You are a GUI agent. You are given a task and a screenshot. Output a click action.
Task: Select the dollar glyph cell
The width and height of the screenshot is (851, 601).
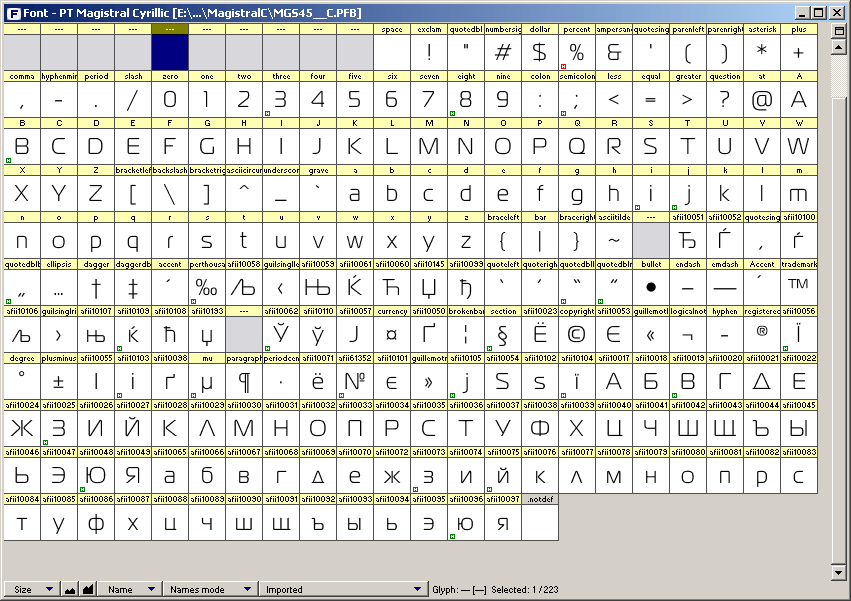[540, 52]
